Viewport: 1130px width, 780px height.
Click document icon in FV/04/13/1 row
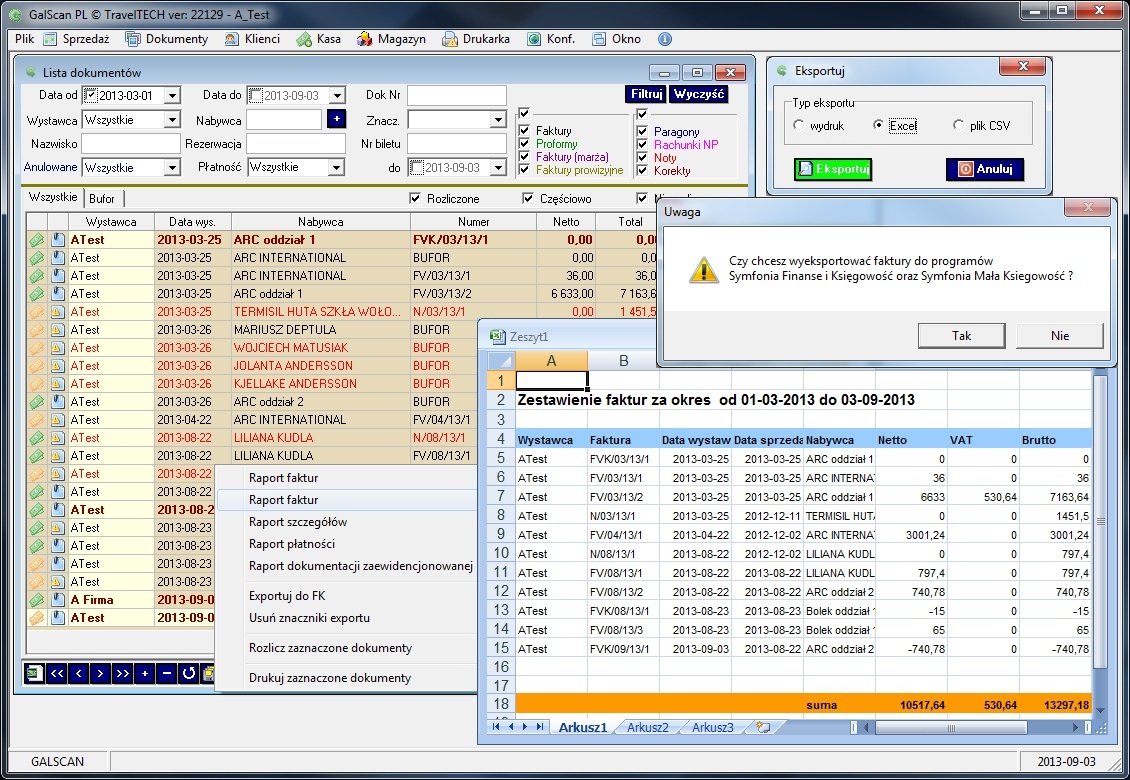pos(58,420)
